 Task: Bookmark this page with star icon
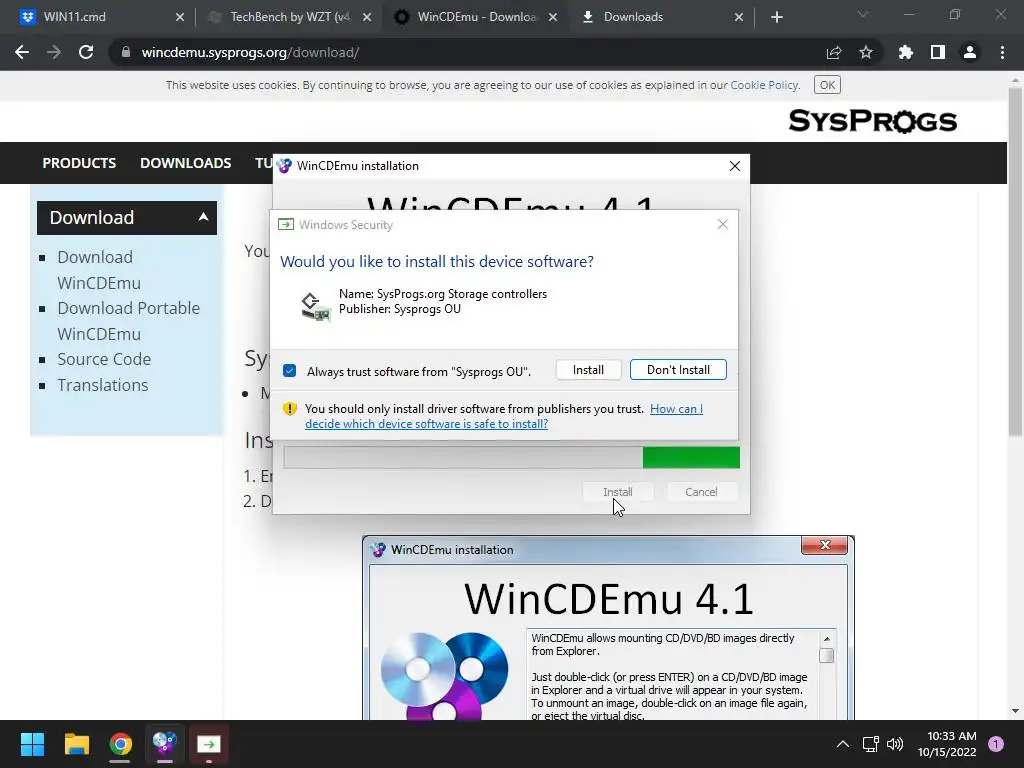866,52
